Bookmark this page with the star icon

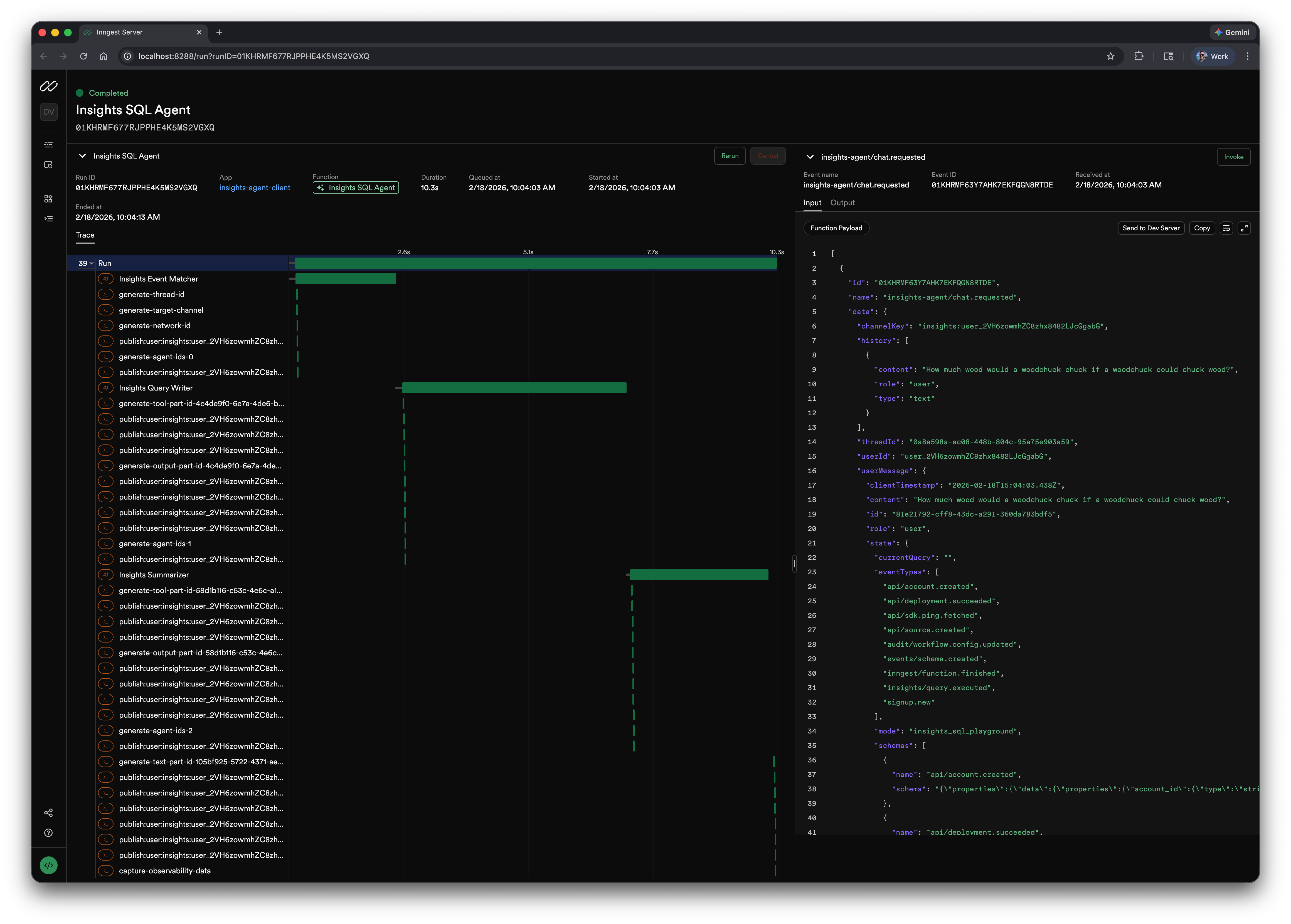tap(1110, 56)
